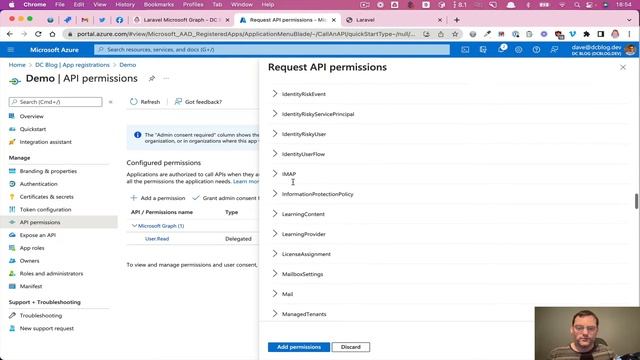This screenshot has width=640, height=360.
Task: Expand the LearningProvider group
Action: tap(275, 234)
